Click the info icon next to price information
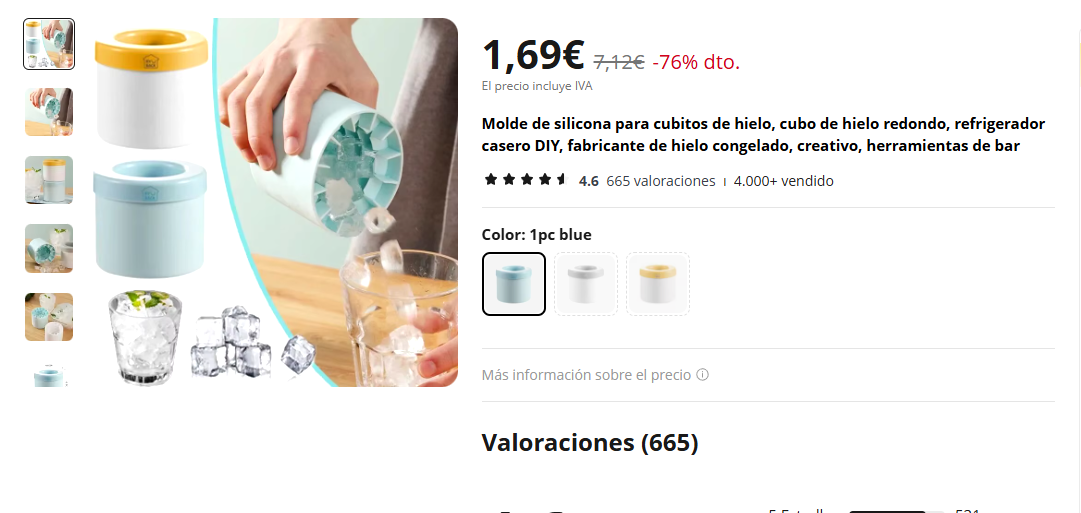The width and height of the screenshot is (1081, 513). pyautogui.click(x=703, y=375)
